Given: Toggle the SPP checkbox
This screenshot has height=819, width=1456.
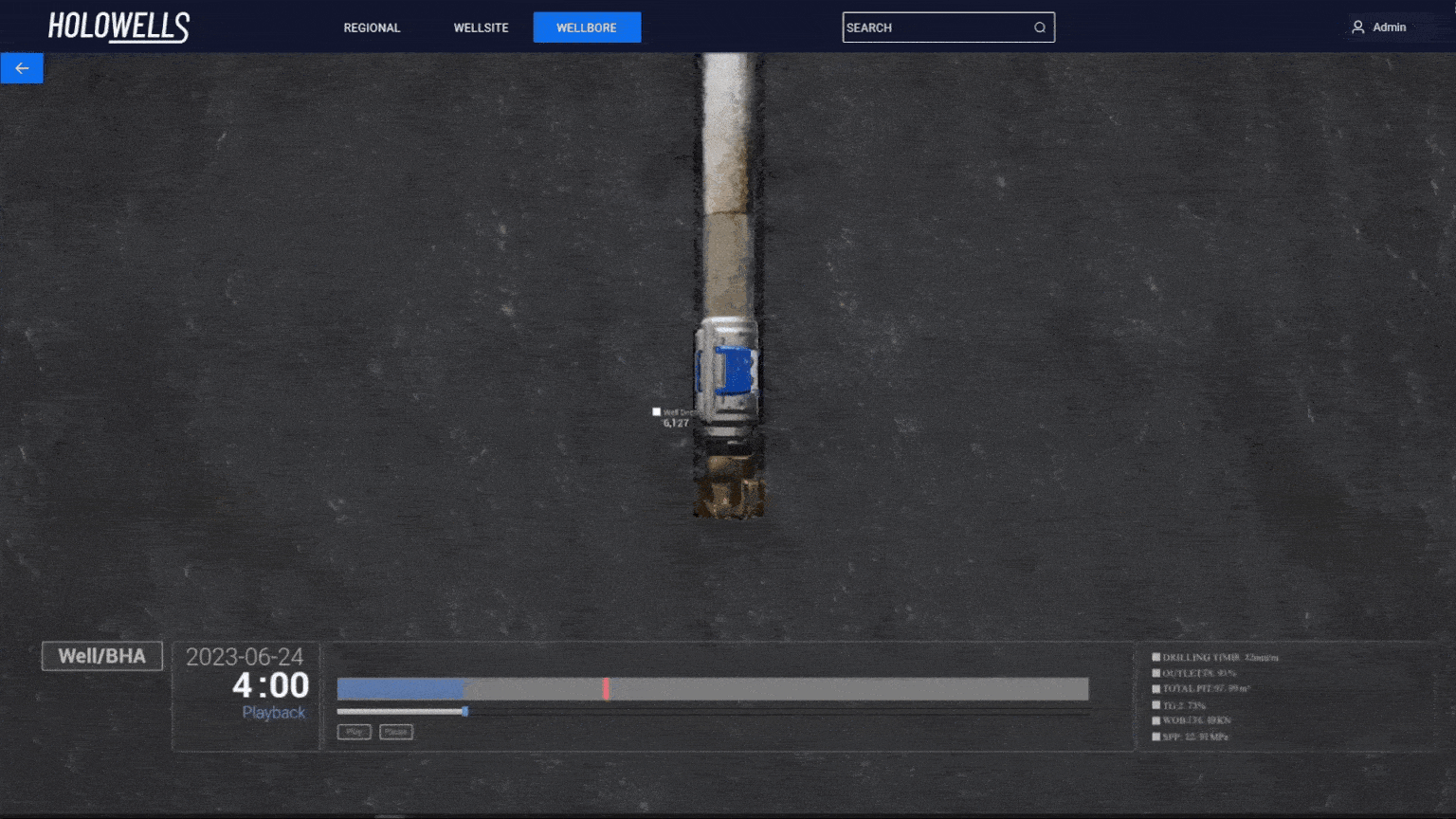Looking at the screenshot, I should [x=1156, y=737].
